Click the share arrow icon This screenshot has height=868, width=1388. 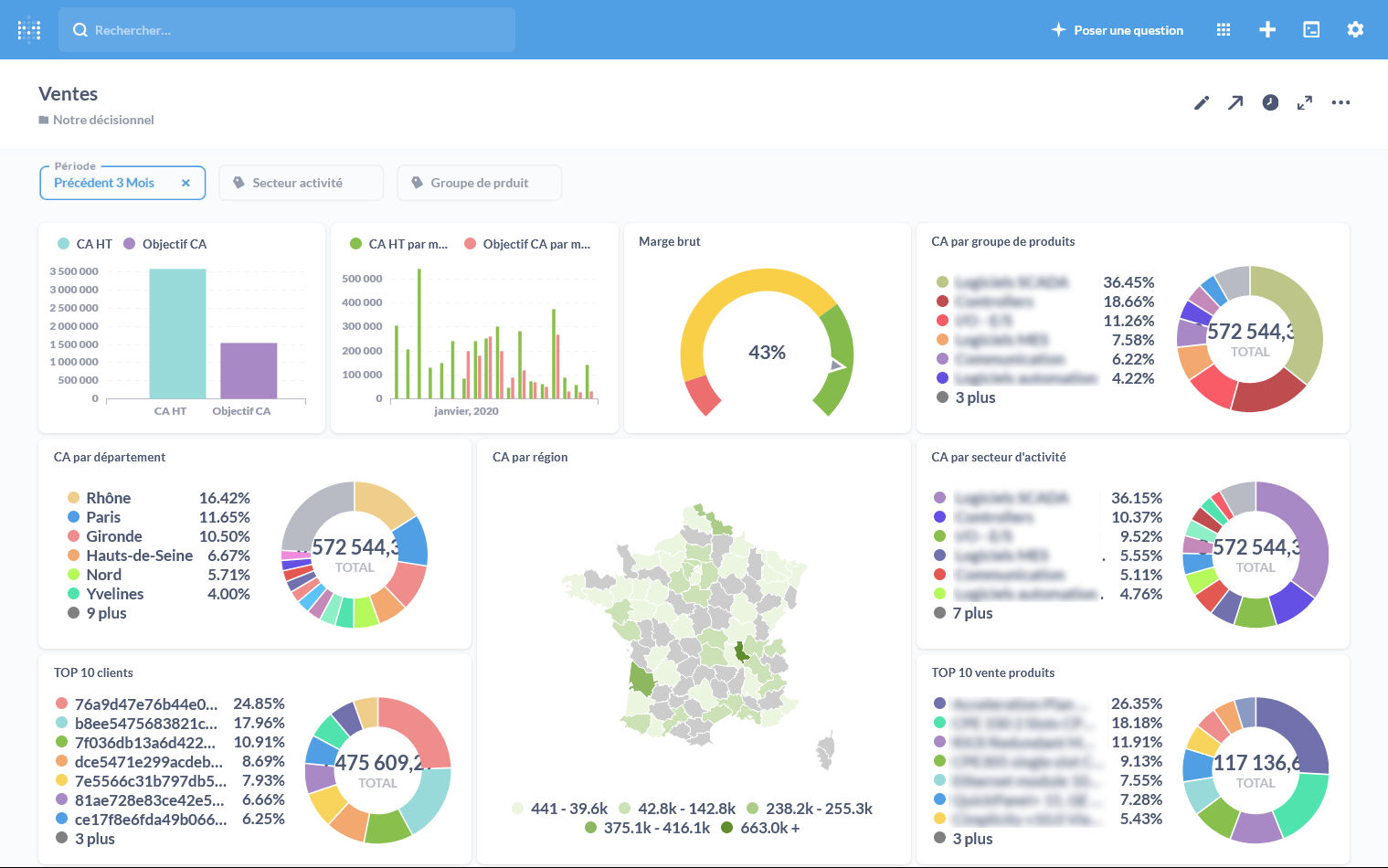(x=1235, y=102)
